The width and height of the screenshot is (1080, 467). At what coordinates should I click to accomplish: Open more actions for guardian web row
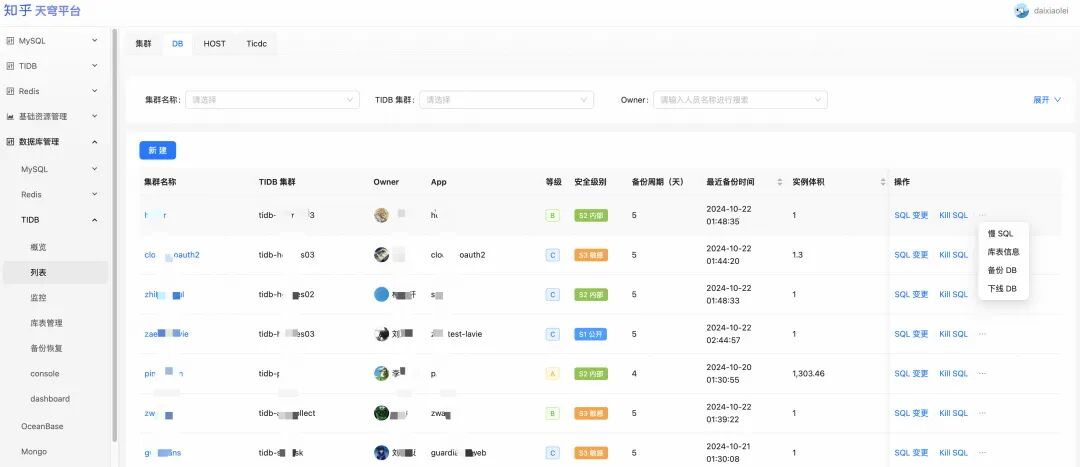(x=982, y=453)
